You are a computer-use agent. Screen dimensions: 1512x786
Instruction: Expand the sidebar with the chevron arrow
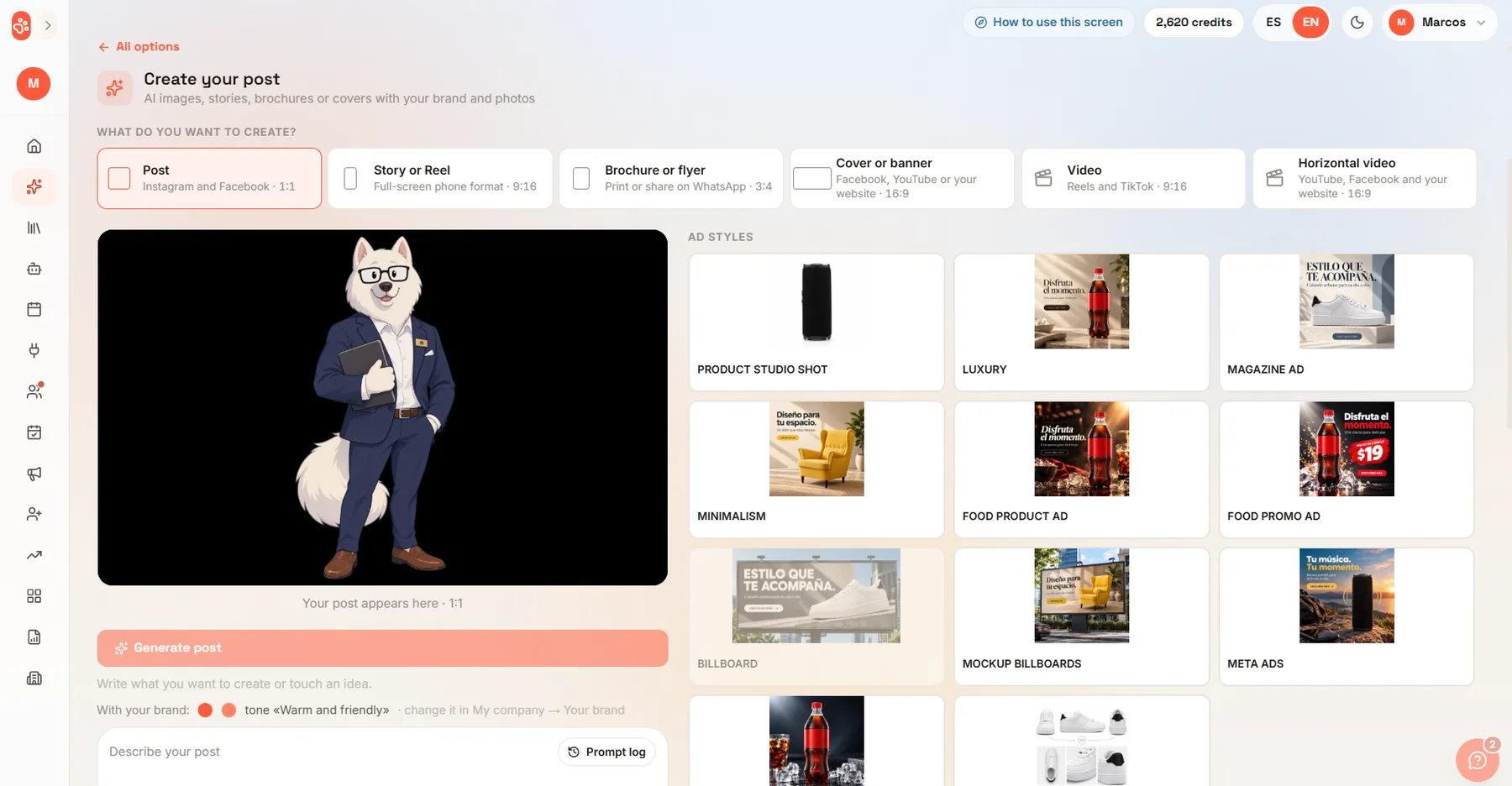coord(48,25)
